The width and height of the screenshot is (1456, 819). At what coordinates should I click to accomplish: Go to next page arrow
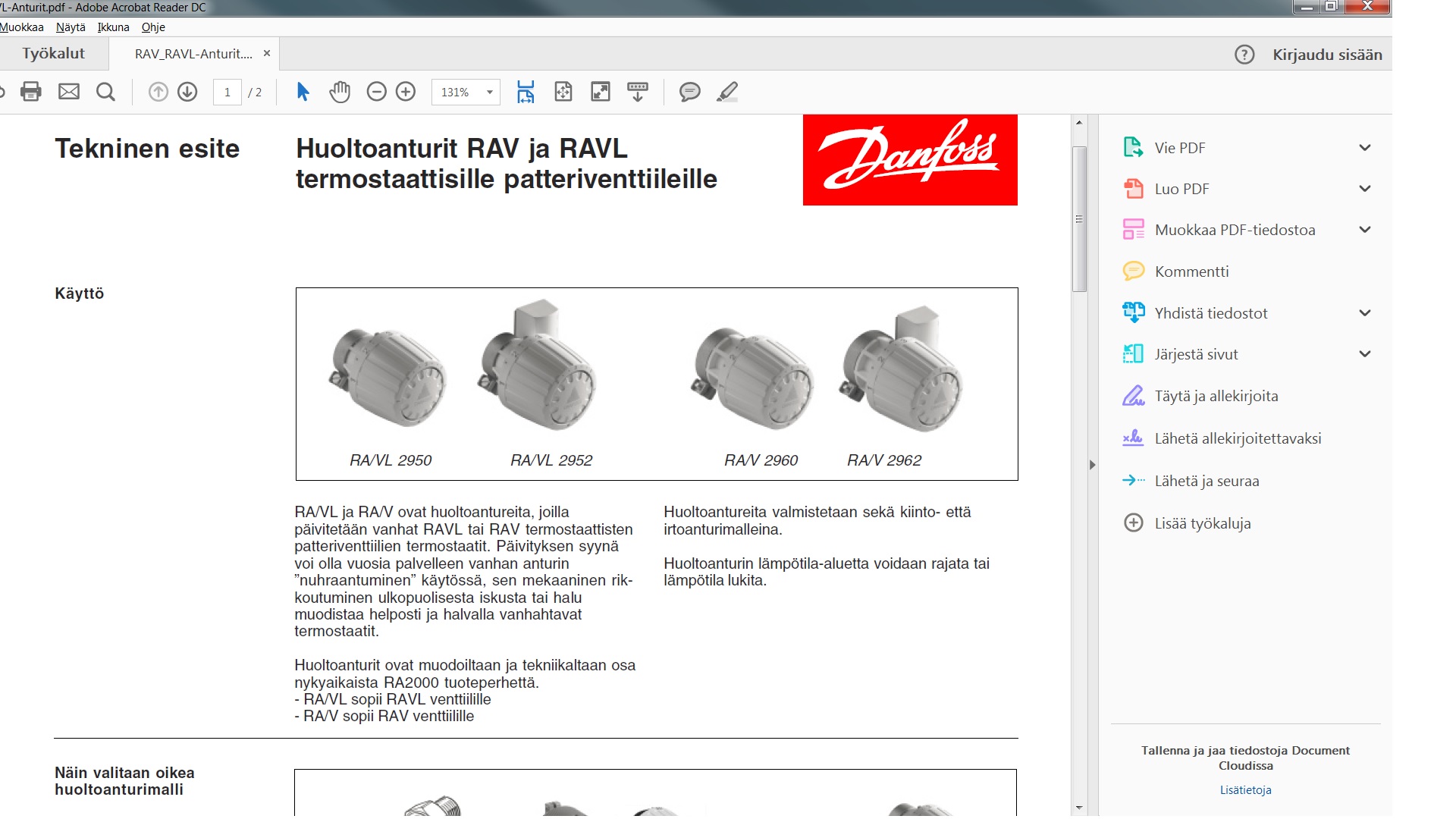pyautogui.click(x=187, y=92)
